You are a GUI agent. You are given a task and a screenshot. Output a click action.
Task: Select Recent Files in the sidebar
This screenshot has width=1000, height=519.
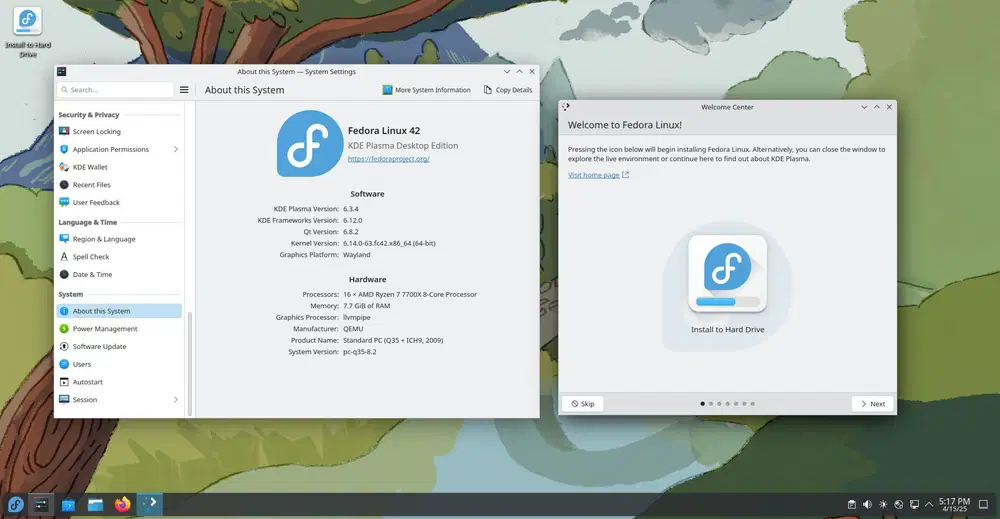click(x=119, y=185)
